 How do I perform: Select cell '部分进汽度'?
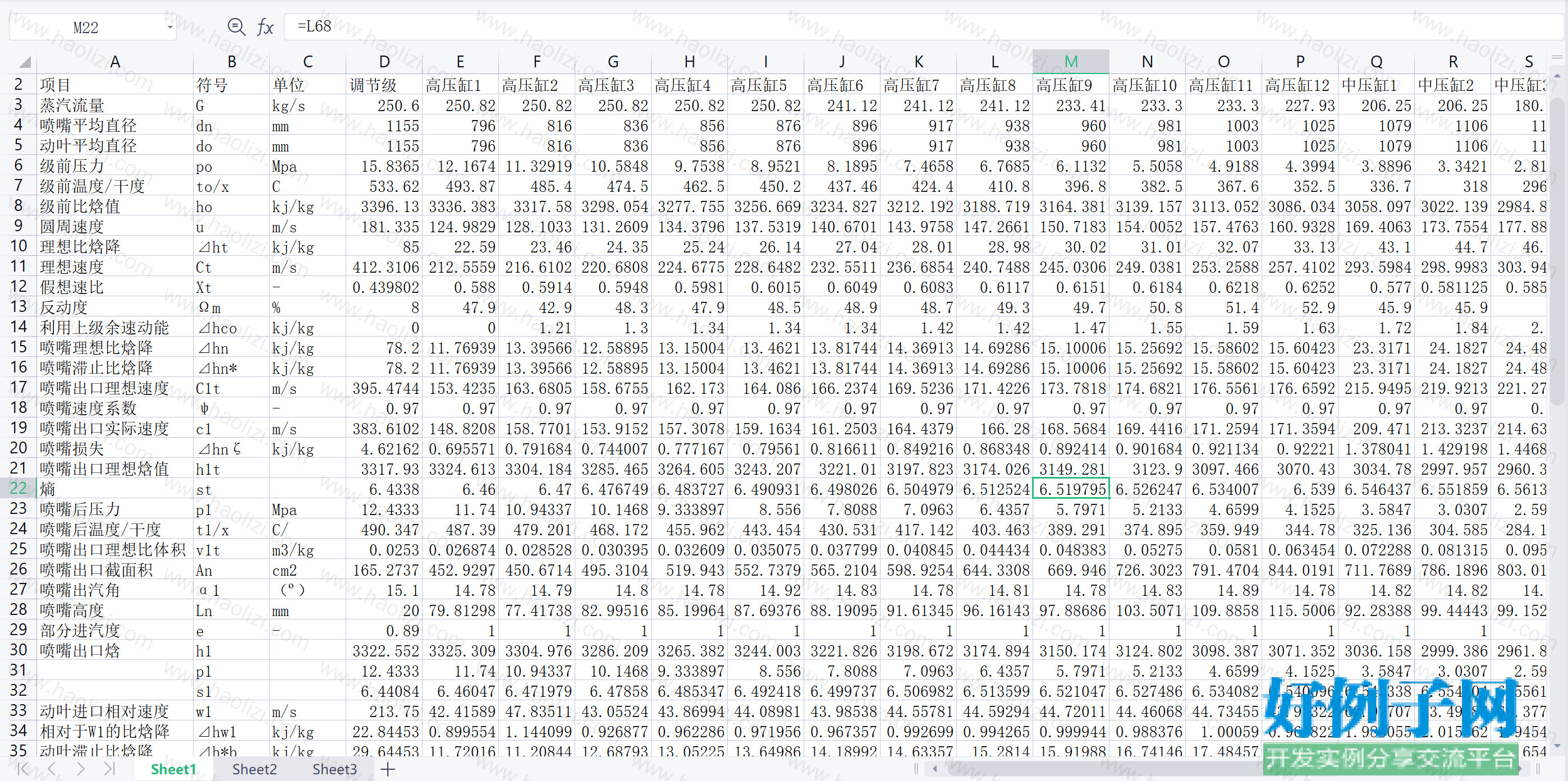point(114,630)
